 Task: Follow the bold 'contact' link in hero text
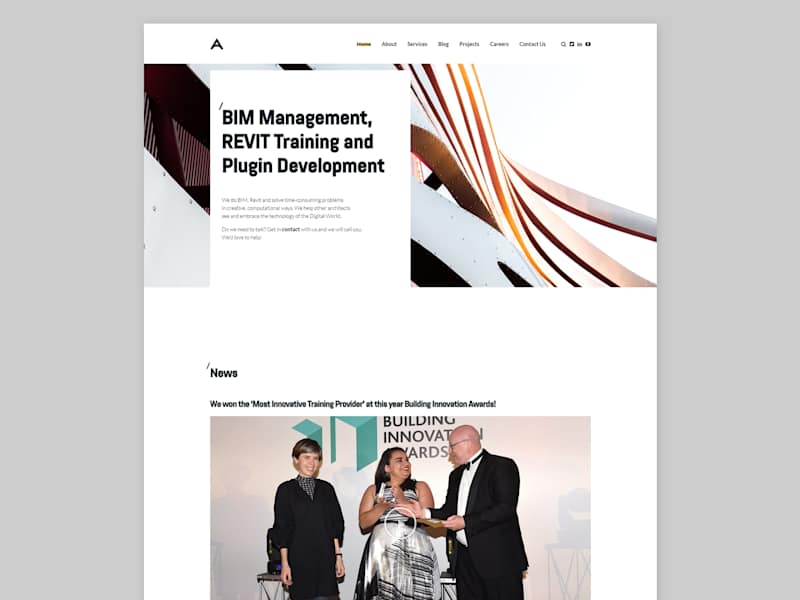click(x=290, y=230)
